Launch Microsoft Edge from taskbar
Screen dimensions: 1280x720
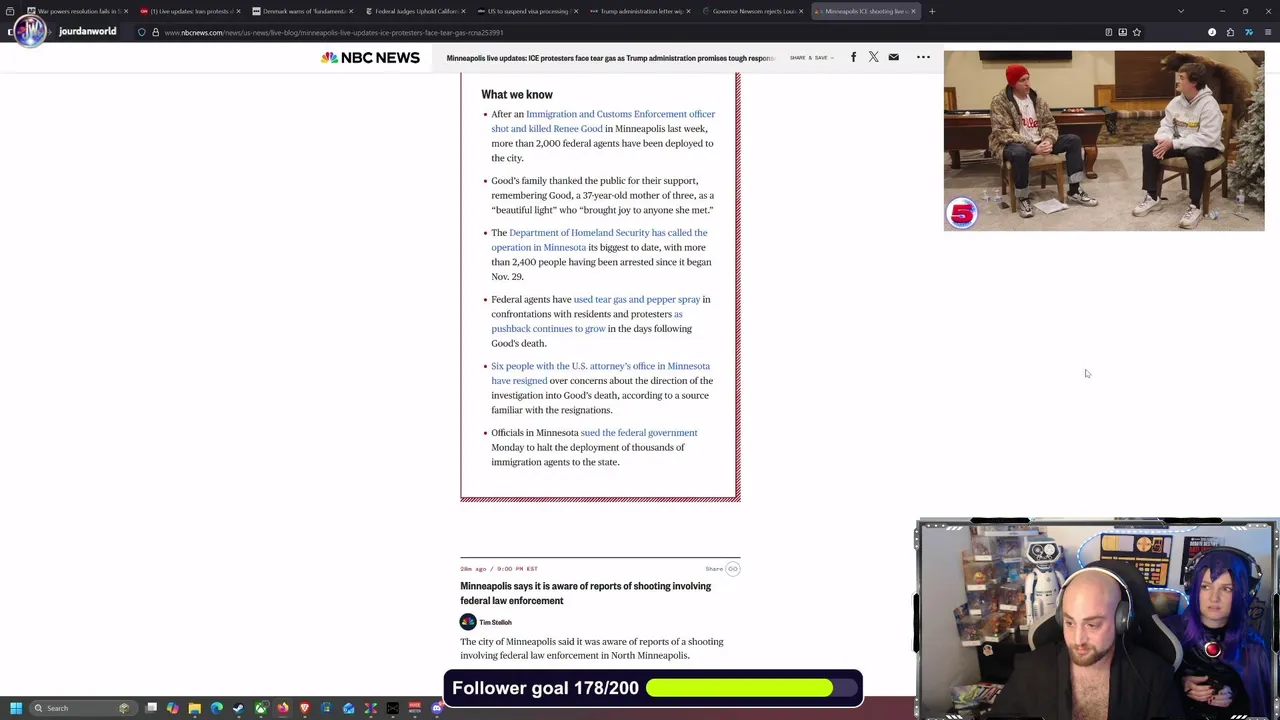coord(217,708)
